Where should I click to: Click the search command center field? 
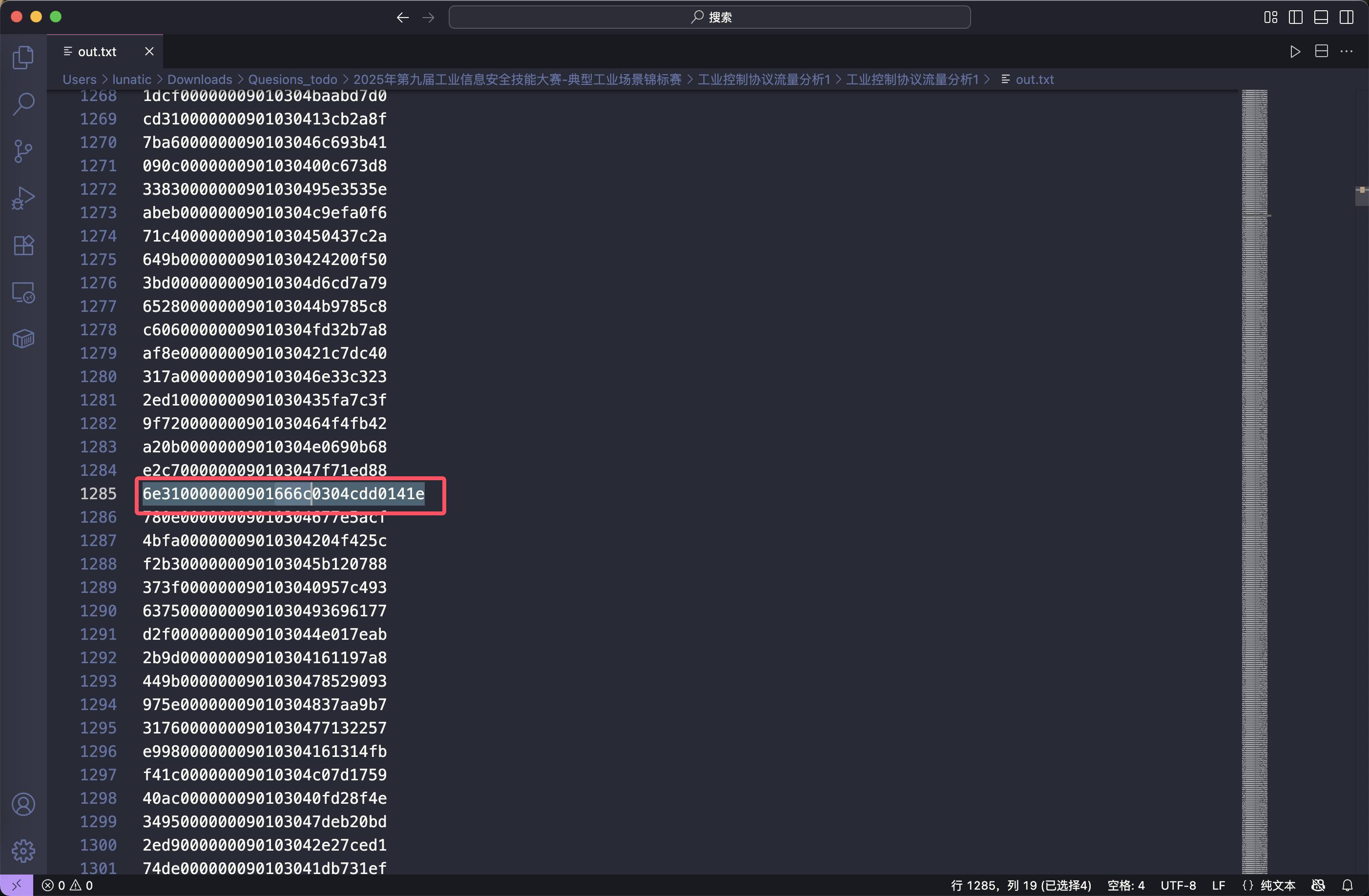(x=710, y=17)
